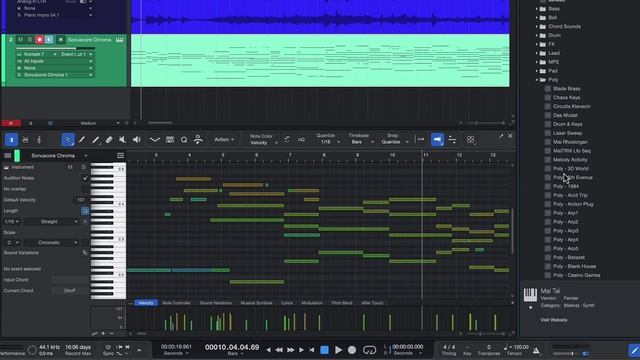Select the Mute tool
Image resolution: width=640 pixels, height=360 pixels.
point(122,140)
